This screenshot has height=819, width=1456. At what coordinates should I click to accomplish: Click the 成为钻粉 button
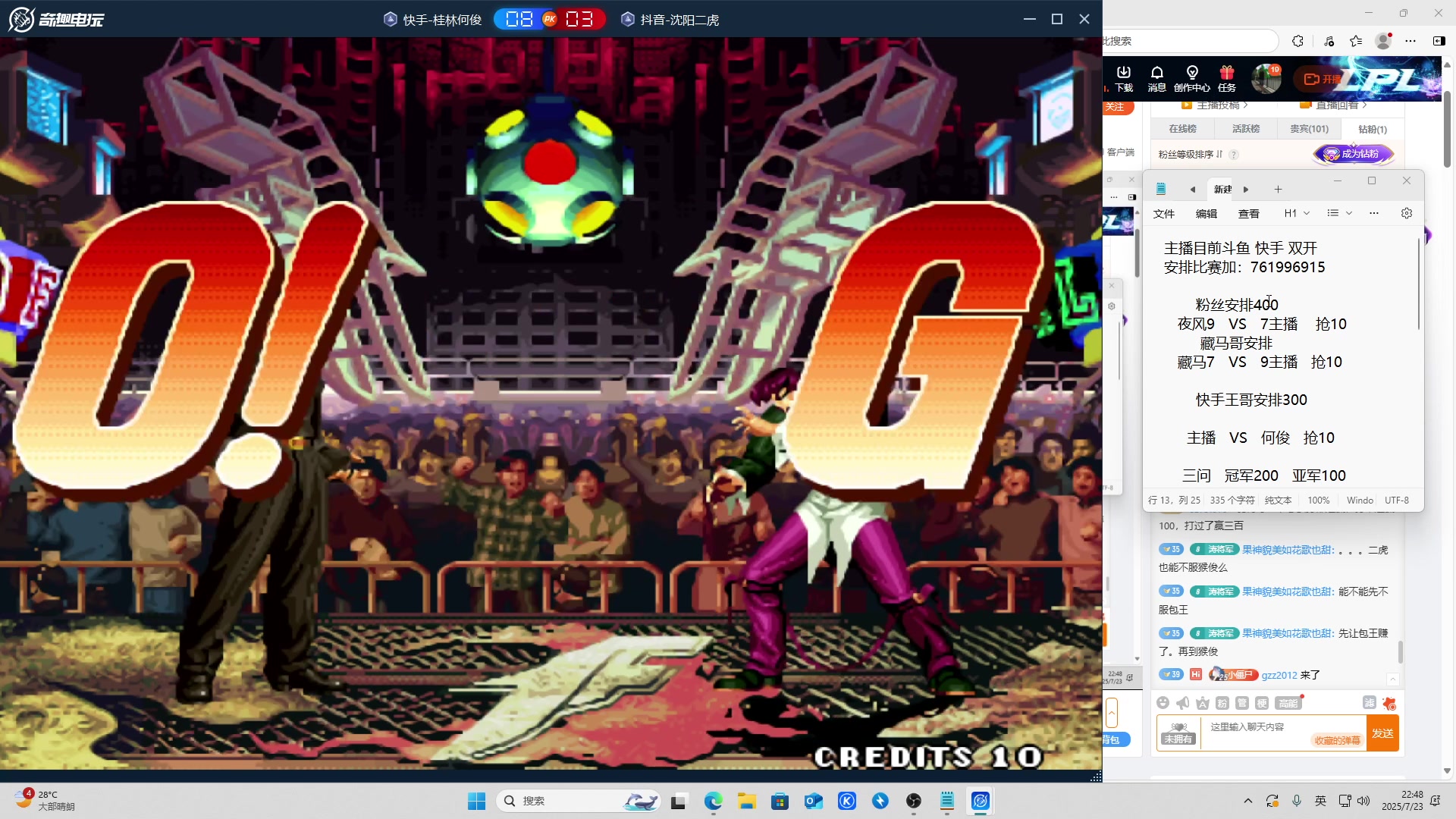(x=1353, y=154)
